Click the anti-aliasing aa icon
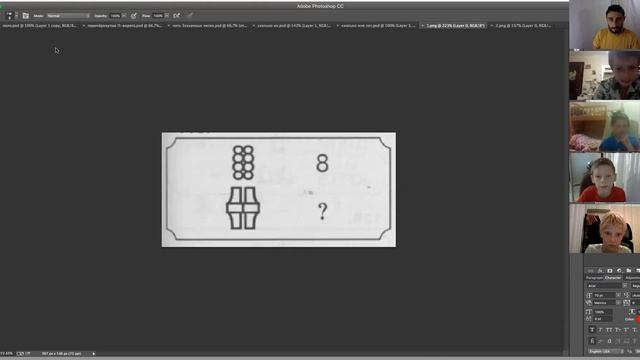Screen dimensions: 640x360 629,351
